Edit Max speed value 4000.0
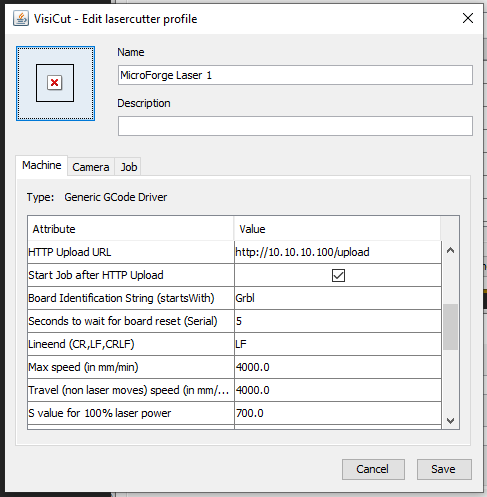This screenshot has width=487, height=497. click(x=338, y=367)
